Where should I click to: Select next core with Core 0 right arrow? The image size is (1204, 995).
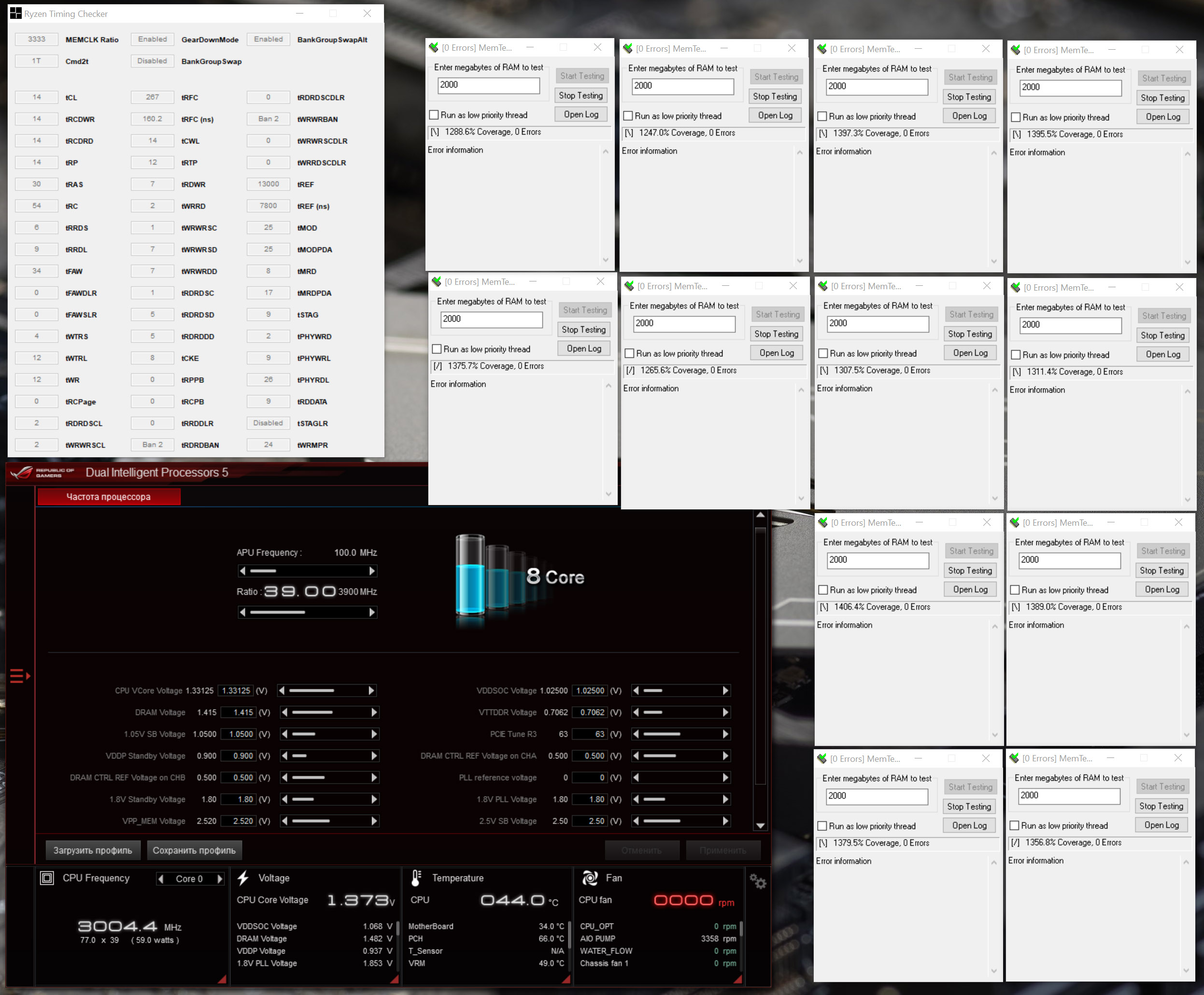click(219, 879)
